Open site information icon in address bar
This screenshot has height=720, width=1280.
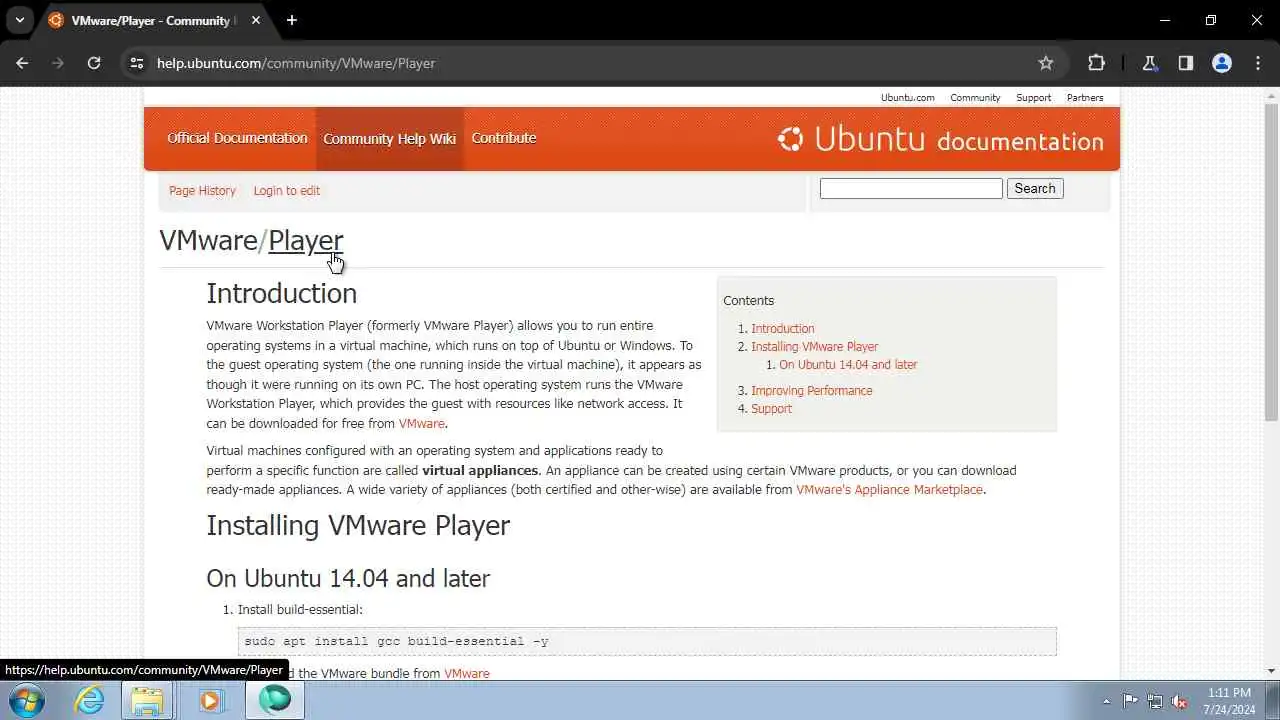(137, 63)
